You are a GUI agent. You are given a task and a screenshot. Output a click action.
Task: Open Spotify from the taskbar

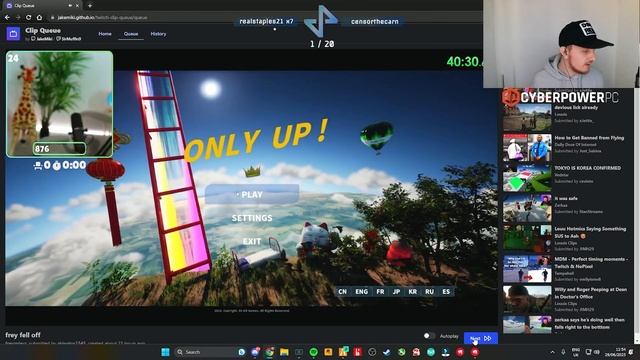pyautogui.click(x=313, y=352)
